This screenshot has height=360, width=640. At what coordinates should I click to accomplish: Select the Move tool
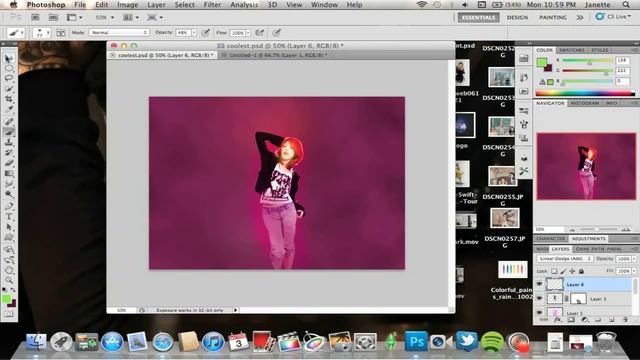tap(9, 58)
